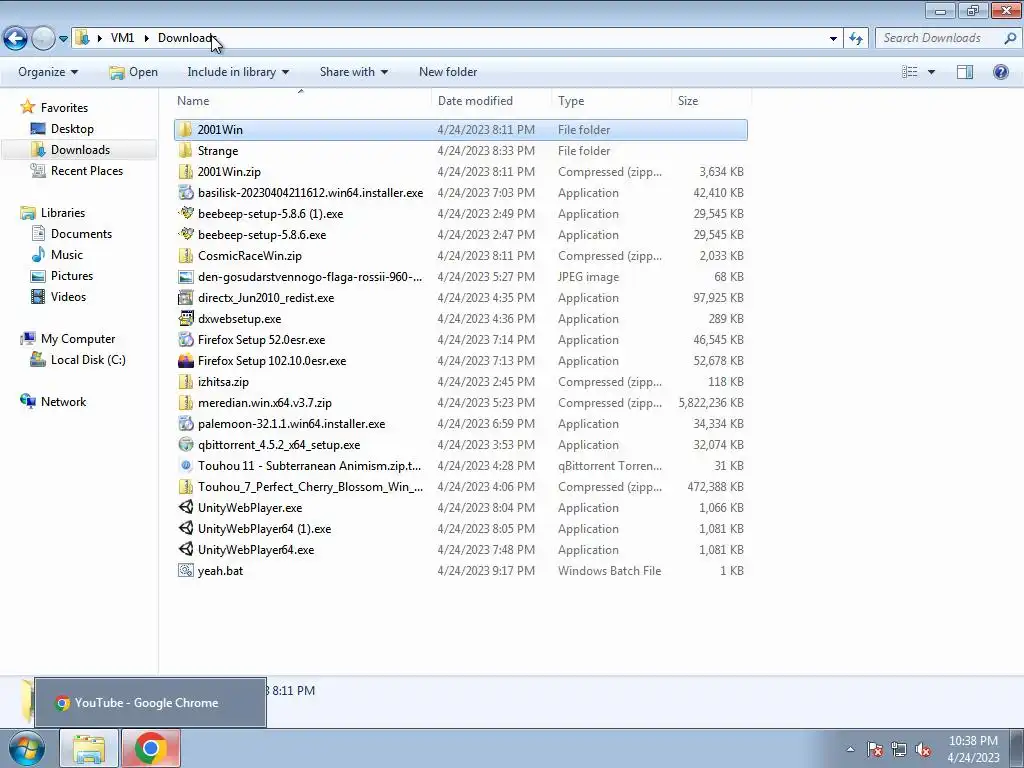Create a New folder

[448, 72]
